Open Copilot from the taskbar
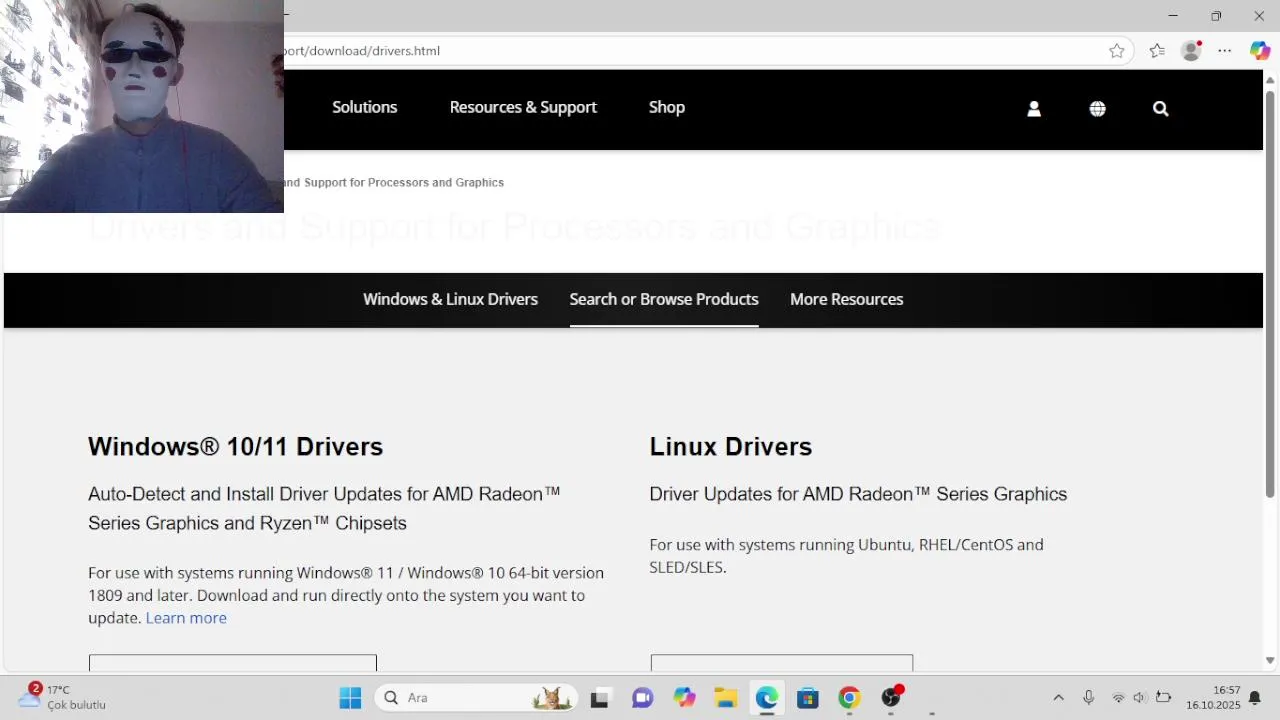1280x720 pixels. [x=684, y=698]
